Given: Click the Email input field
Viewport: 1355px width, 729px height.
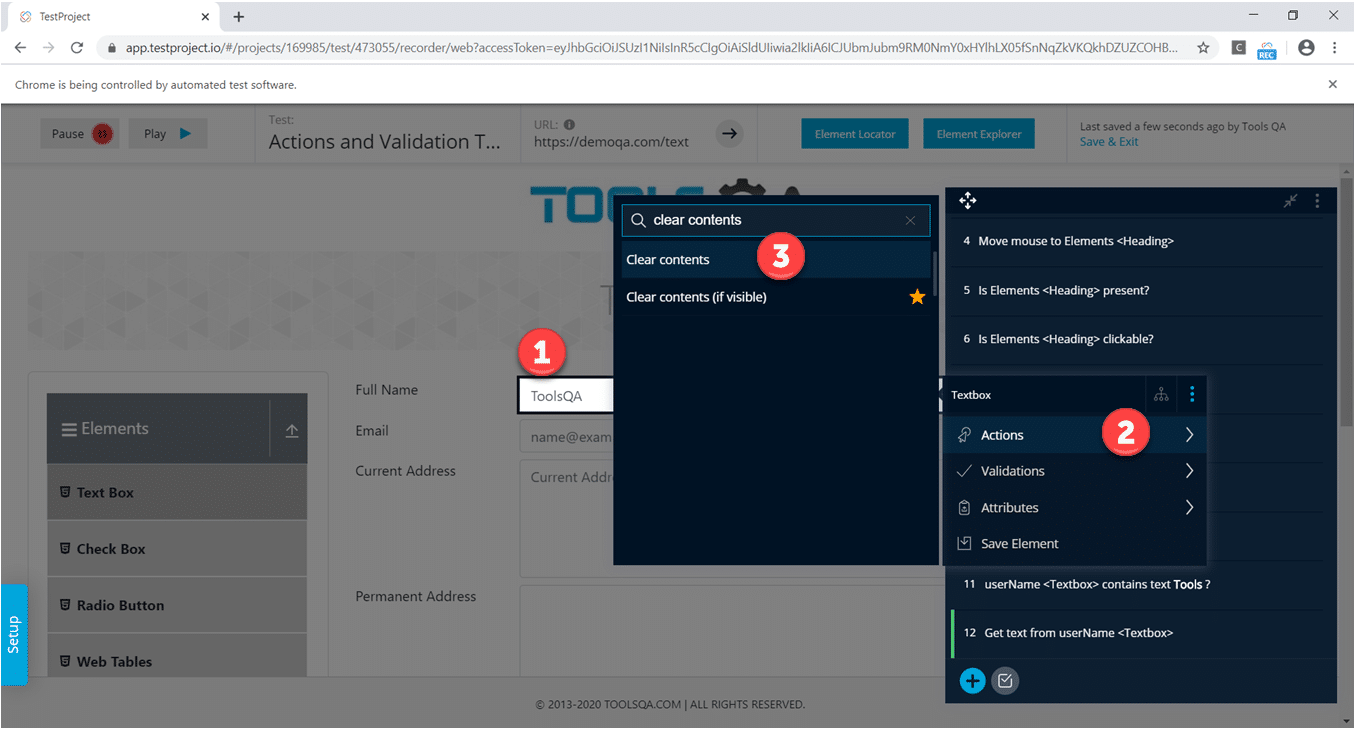Looking at the screenshot, I should 567,437.
